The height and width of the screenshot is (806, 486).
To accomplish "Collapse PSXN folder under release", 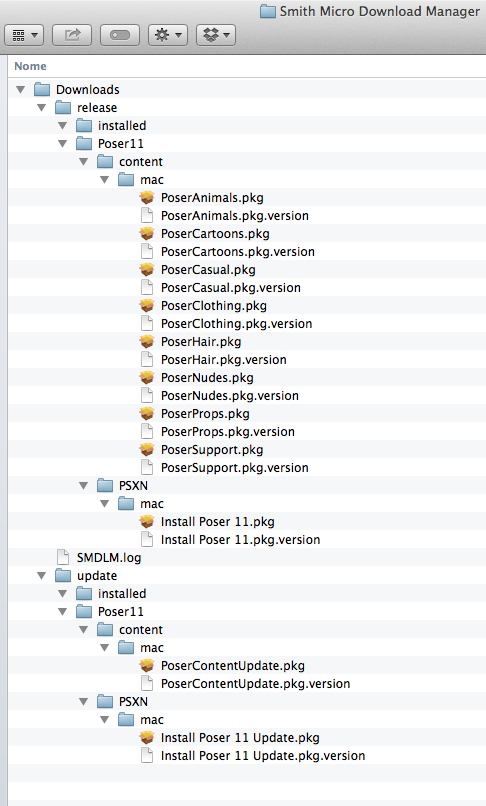I will [x=84, y=485].
